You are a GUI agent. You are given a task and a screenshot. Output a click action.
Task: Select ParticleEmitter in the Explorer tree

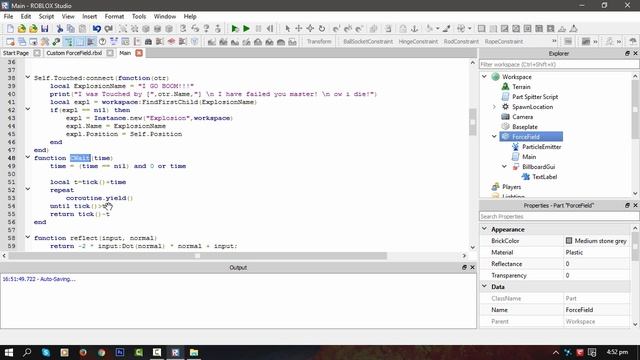click(x=541, y=147)
